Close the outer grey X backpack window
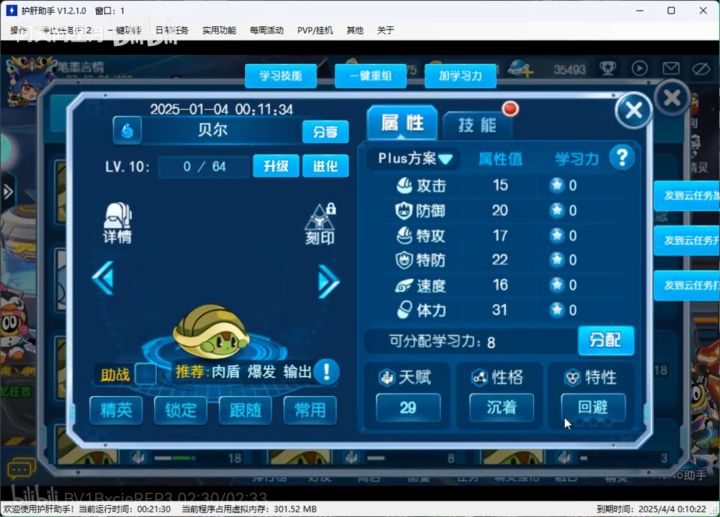This screenshot has width=720, height=517. pyautogui.click(x=672, y=97)
